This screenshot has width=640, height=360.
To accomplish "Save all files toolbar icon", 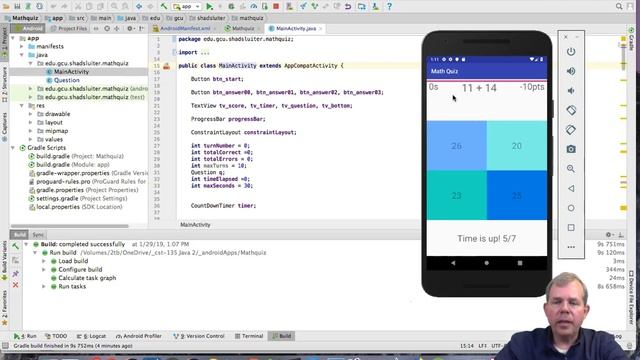I will pos(17,7).
